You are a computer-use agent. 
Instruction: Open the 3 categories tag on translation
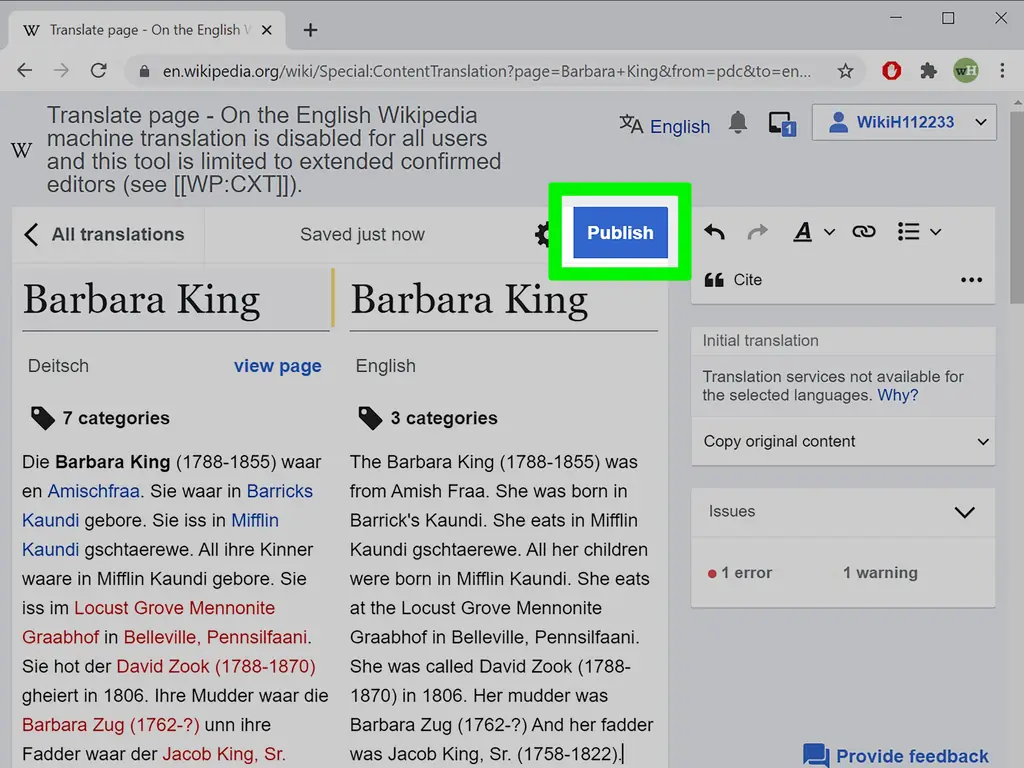428,418
